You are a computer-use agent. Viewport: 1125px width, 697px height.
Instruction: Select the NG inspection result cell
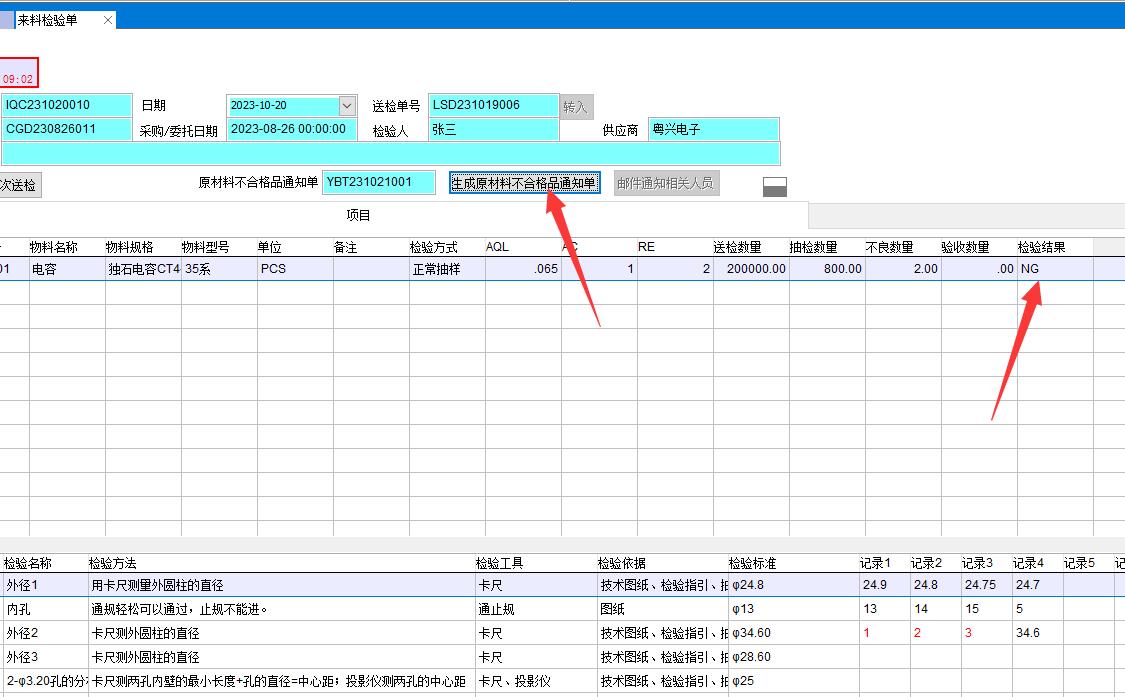click(x=1054, y=269)
